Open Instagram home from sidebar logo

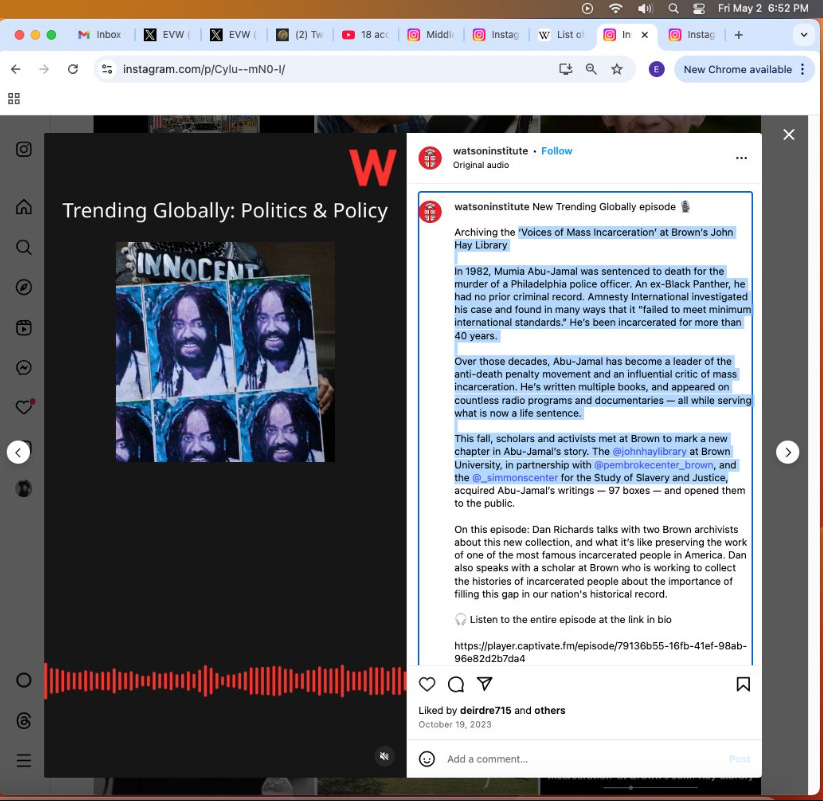(24, 150)
